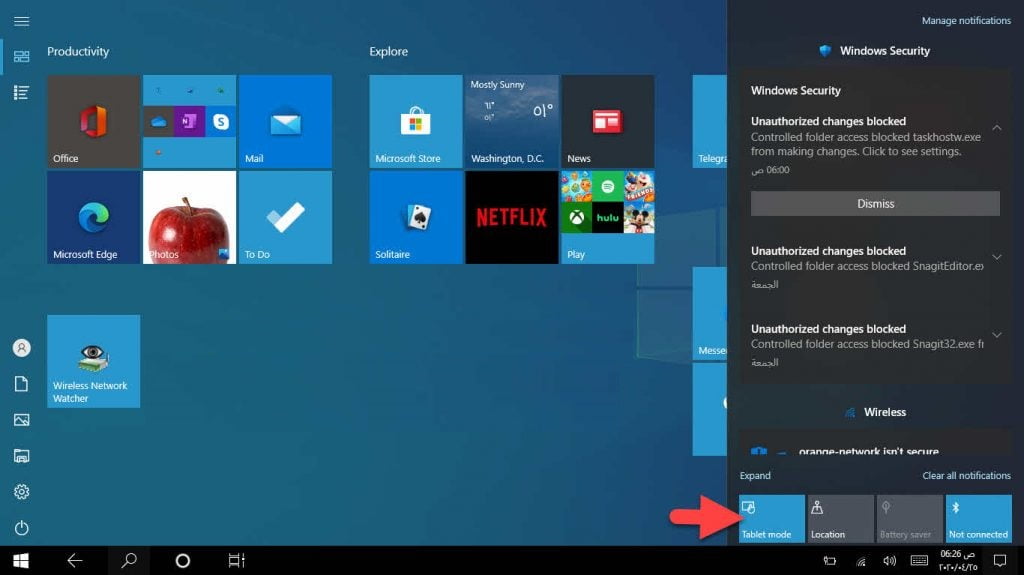The width and height of the screenshot is (1024, 575).
Task: Open Task View on taskbar
Action: pos(236,561)
